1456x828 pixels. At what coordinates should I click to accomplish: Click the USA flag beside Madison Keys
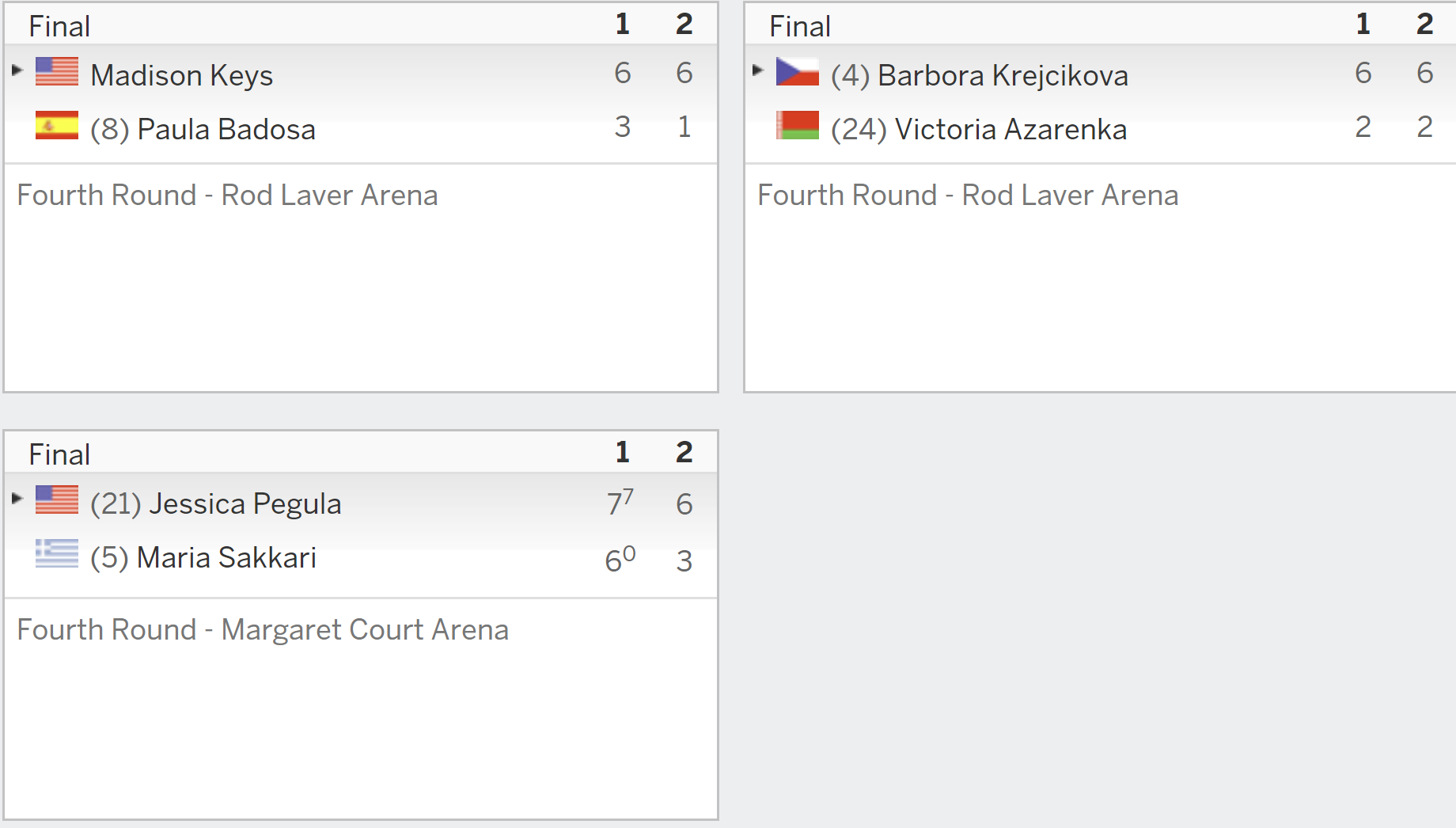[x=57, y=71]
